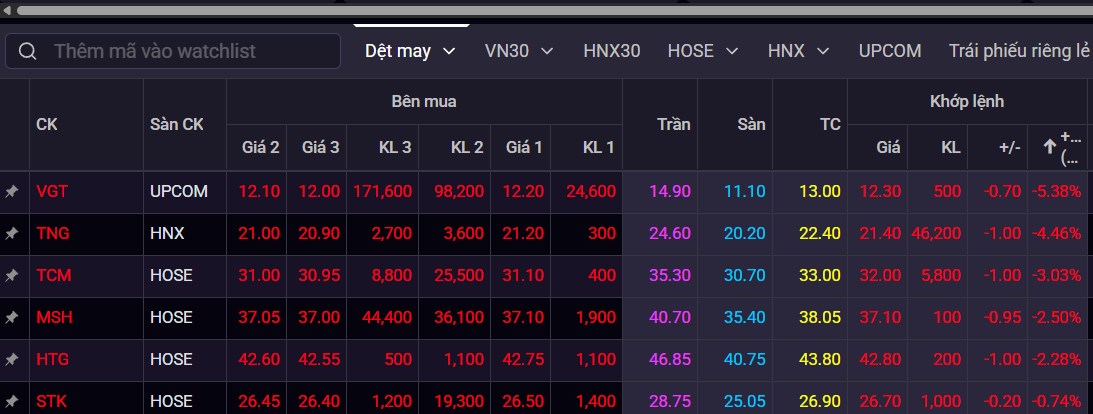Image resolution: width=1093 pixels, height=414 pixels.
Task: Open the MSH stock symbol
Action: [x=54, y=317]
